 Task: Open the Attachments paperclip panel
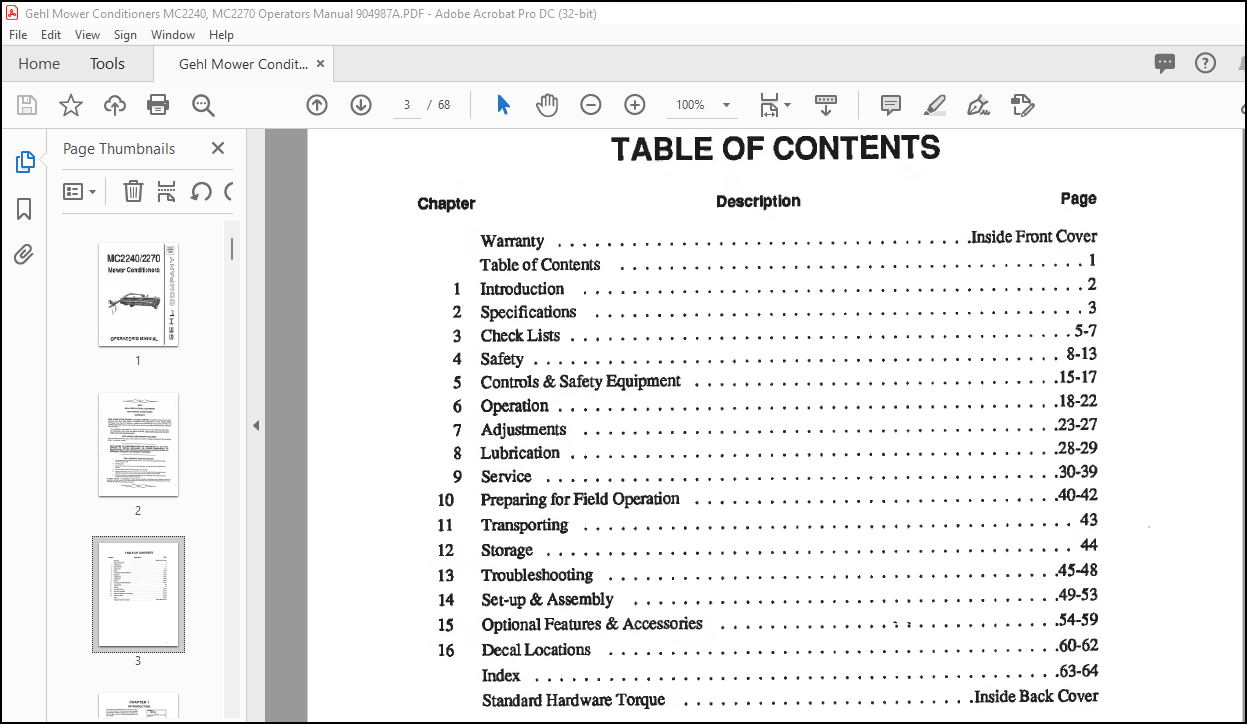pos(25,255)
